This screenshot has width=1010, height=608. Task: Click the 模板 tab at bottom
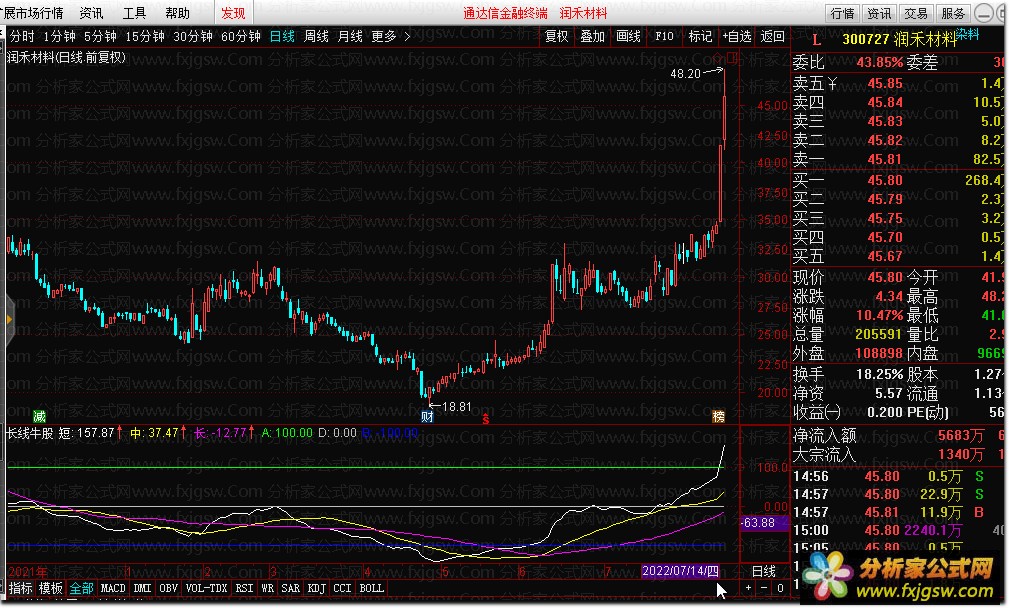click(51, 588)
